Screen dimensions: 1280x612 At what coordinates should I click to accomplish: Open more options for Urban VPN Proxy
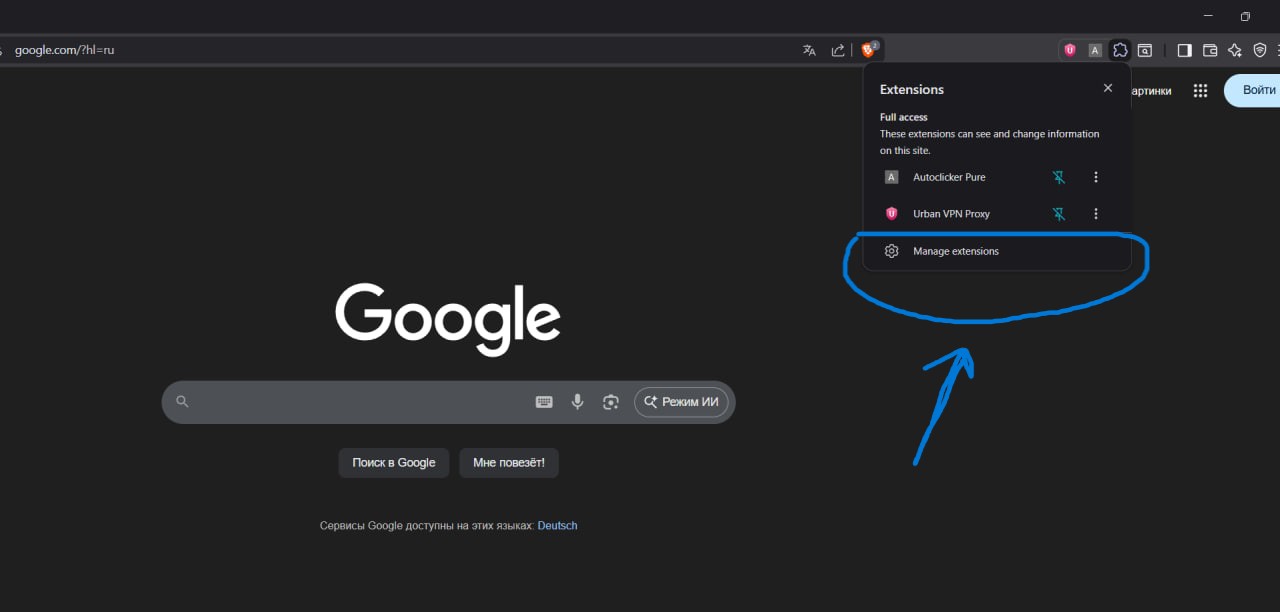click(x=1096, y=214)
